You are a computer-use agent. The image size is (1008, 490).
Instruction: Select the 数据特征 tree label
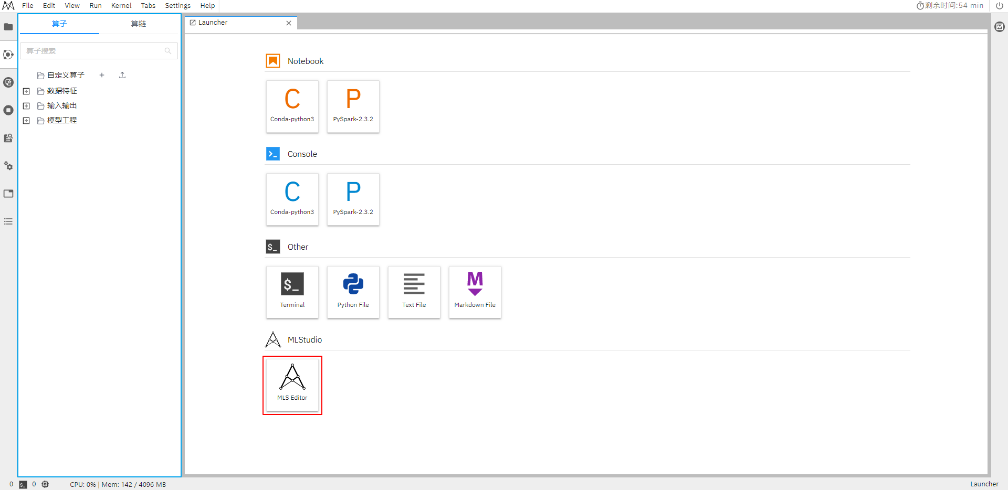tap(62, 91)
